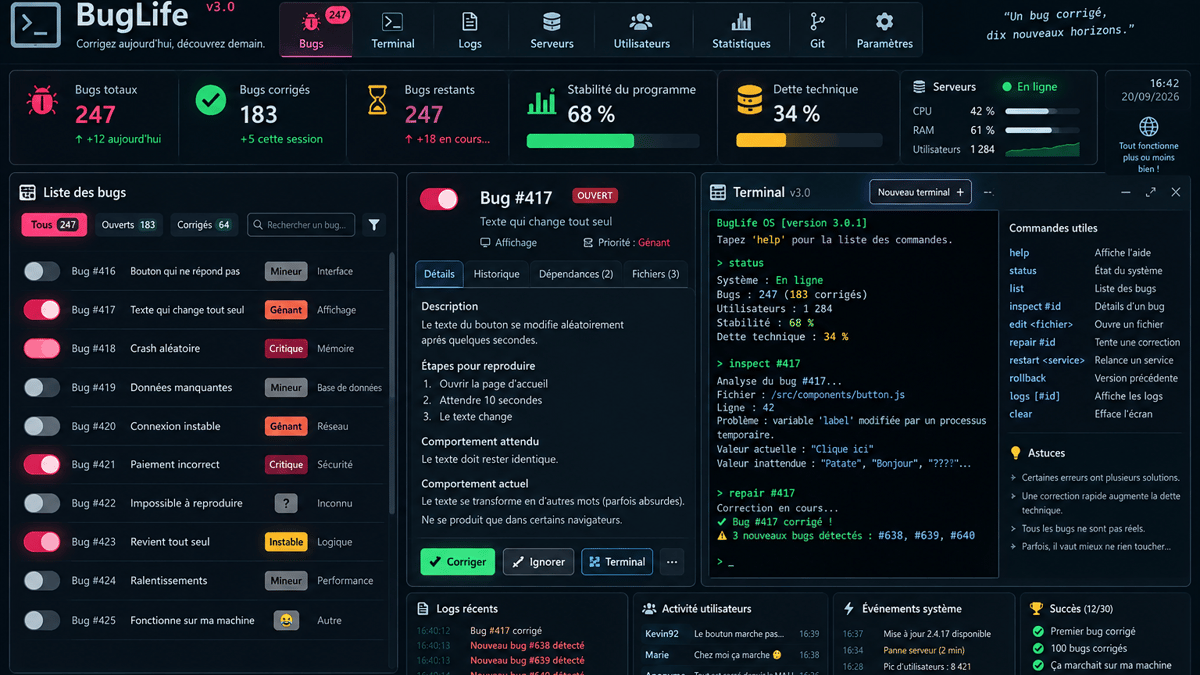Screen dimensions: 1200x675
Task: Click the trophy icon next to Succès
Action: point(1036,608)
